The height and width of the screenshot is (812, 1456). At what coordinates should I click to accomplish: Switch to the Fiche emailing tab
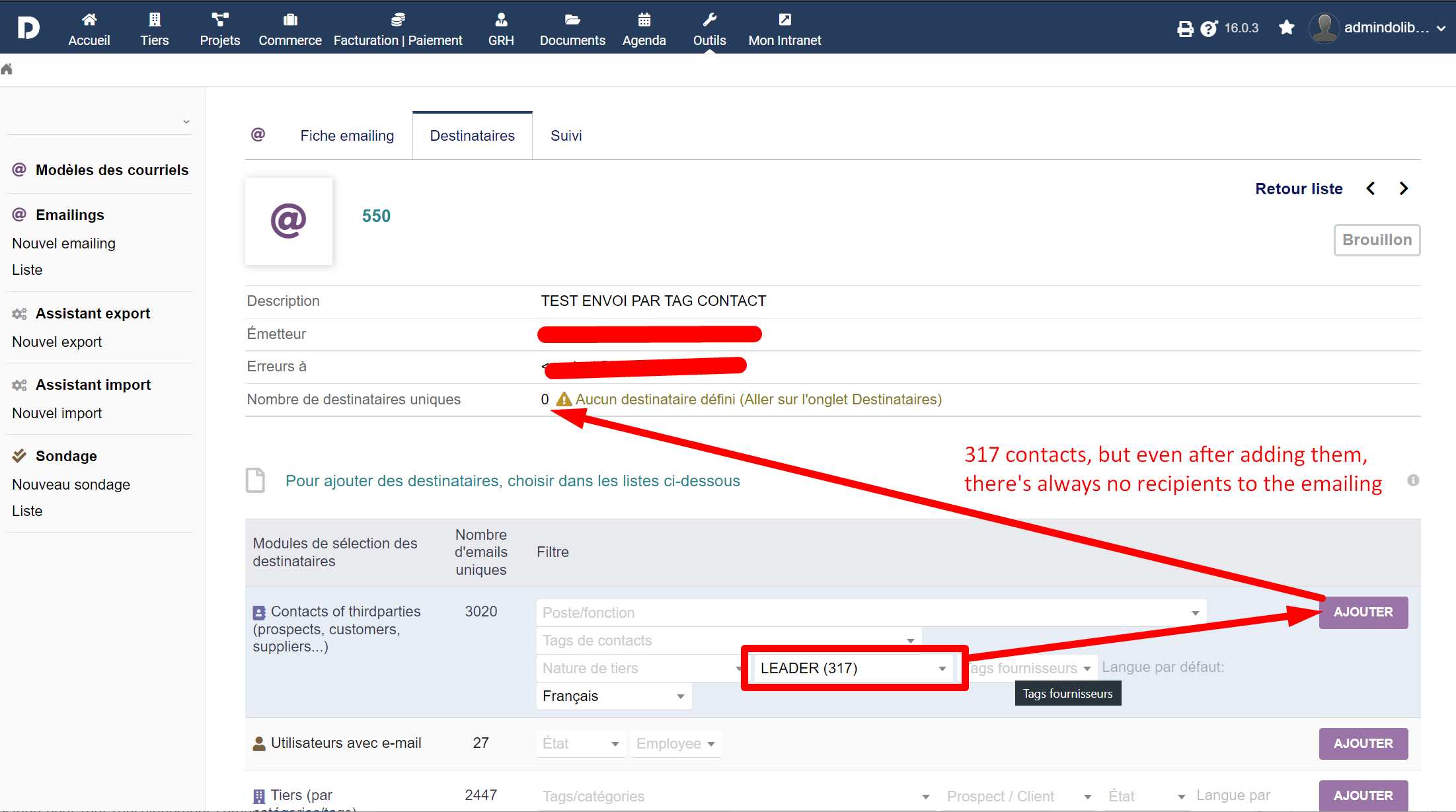(347, 135)
